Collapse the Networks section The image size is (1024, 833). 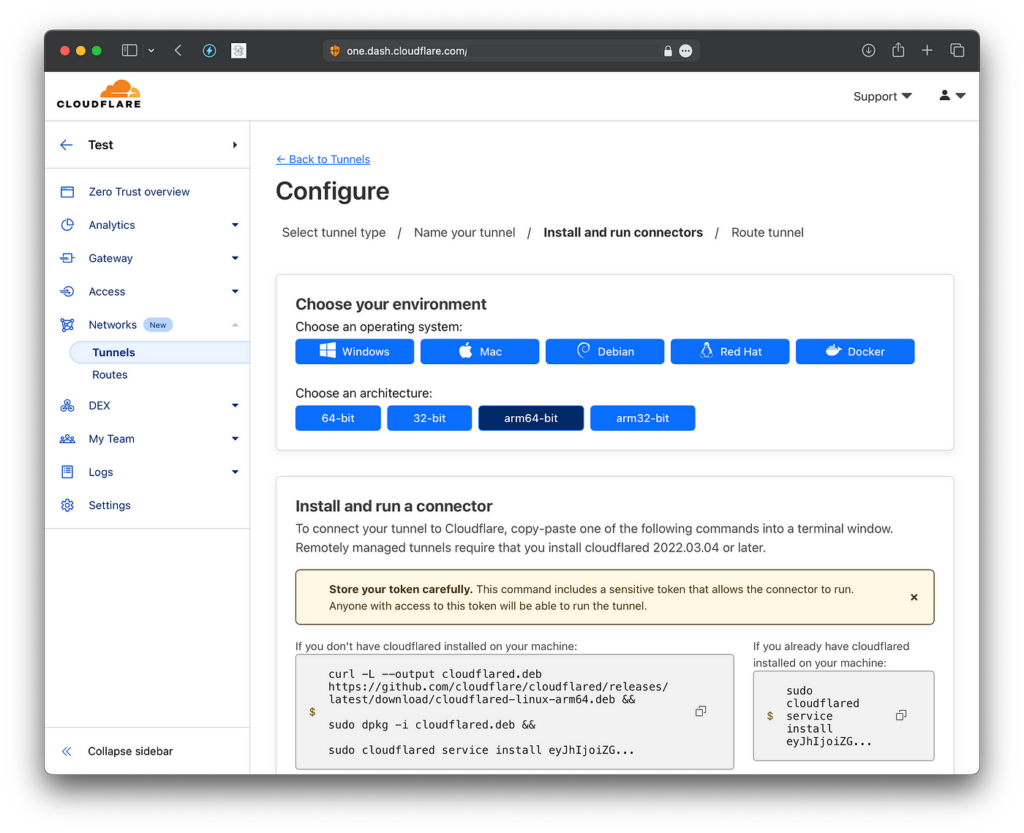[234, 324]
